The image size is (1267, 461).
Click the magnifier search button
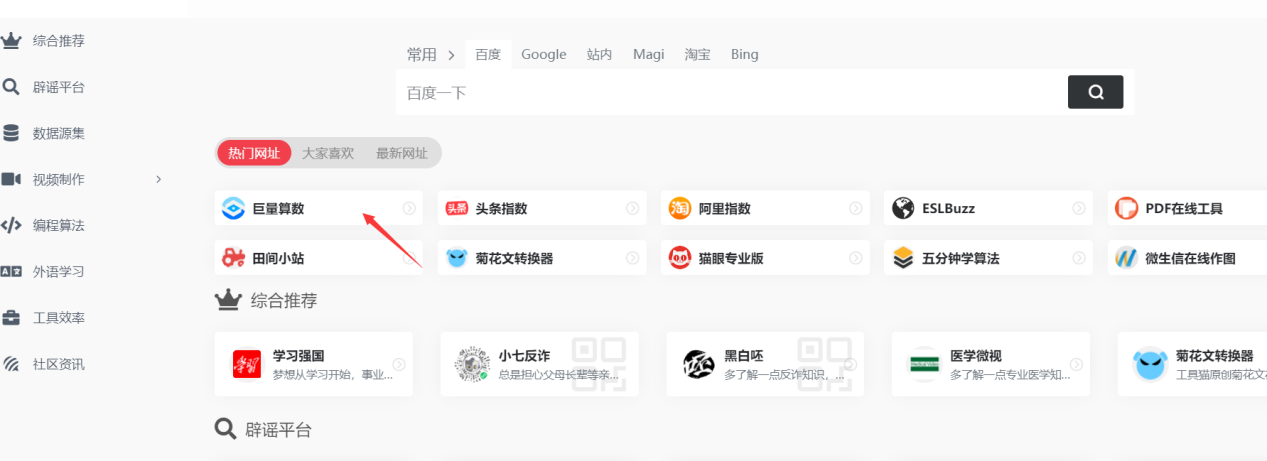(x=1095, y=92)
